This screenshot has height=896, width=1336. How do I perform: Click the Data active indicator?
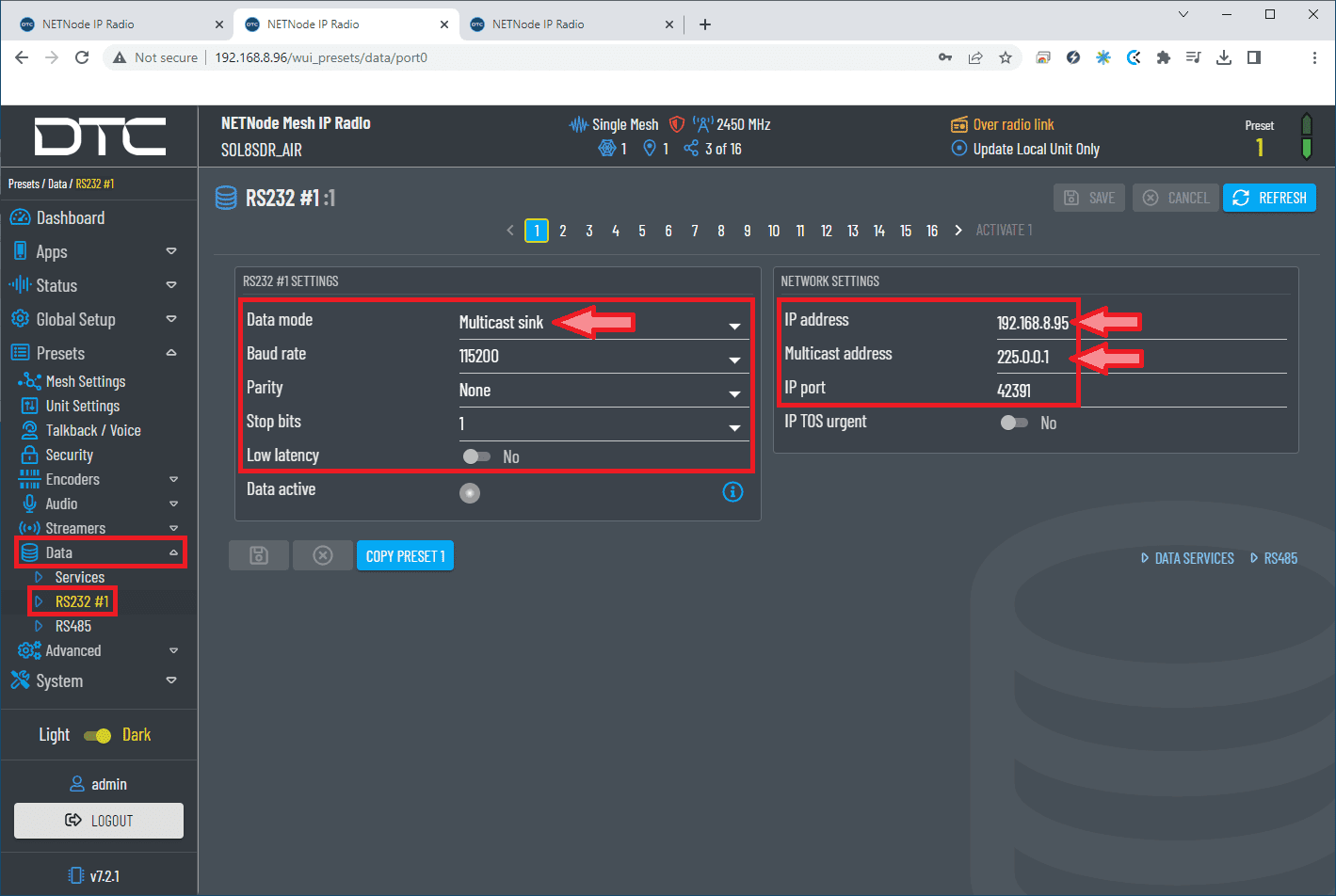470,493
